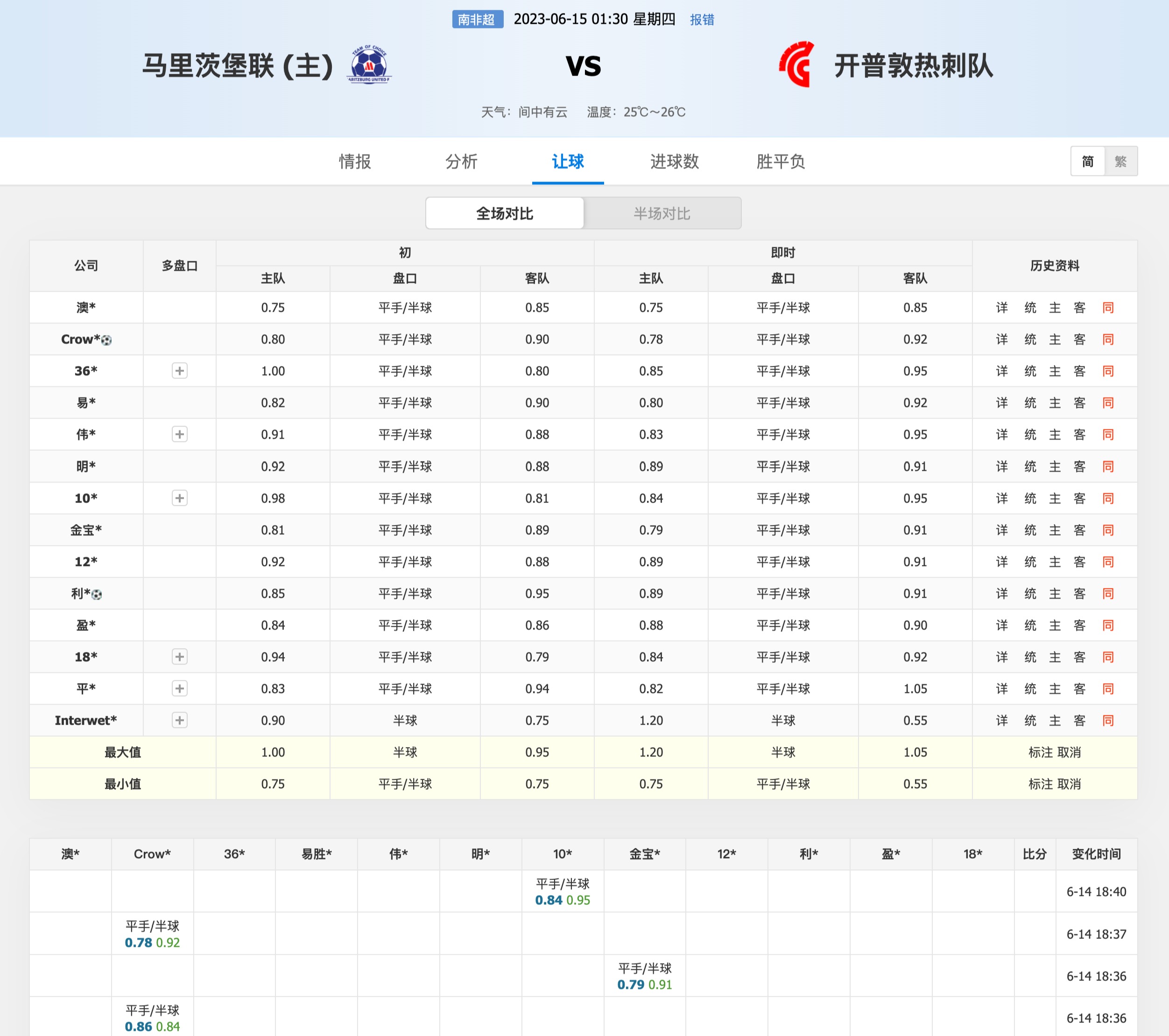Screen dimensions: 1169x1036
Task: Click the red 同 icon in 金宝* row
Action: (1108, 530)
